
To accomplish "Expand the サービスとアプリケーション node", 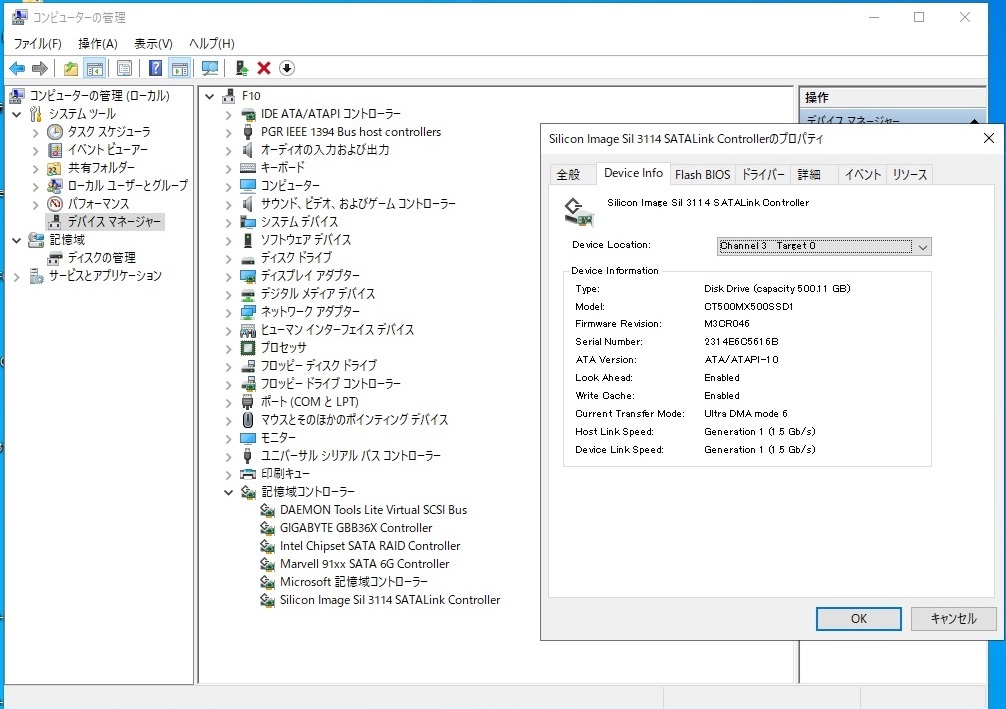I will 17,277.
